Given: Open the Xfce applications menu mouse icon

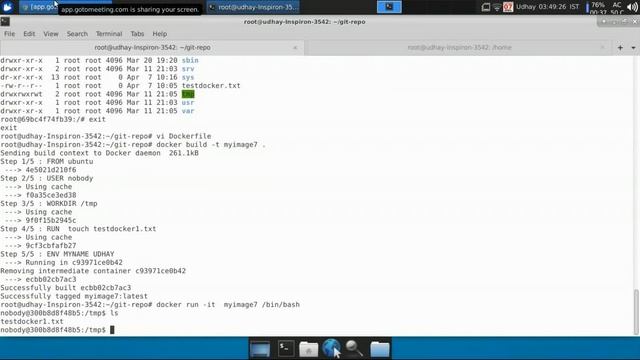Looking at the screenshot, I should [8, 7].
